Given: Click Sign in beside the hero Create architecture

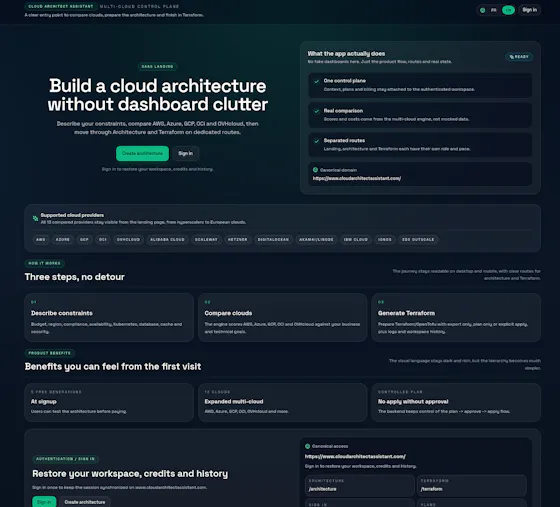Looking at the screenshot, I should [185, 153].
